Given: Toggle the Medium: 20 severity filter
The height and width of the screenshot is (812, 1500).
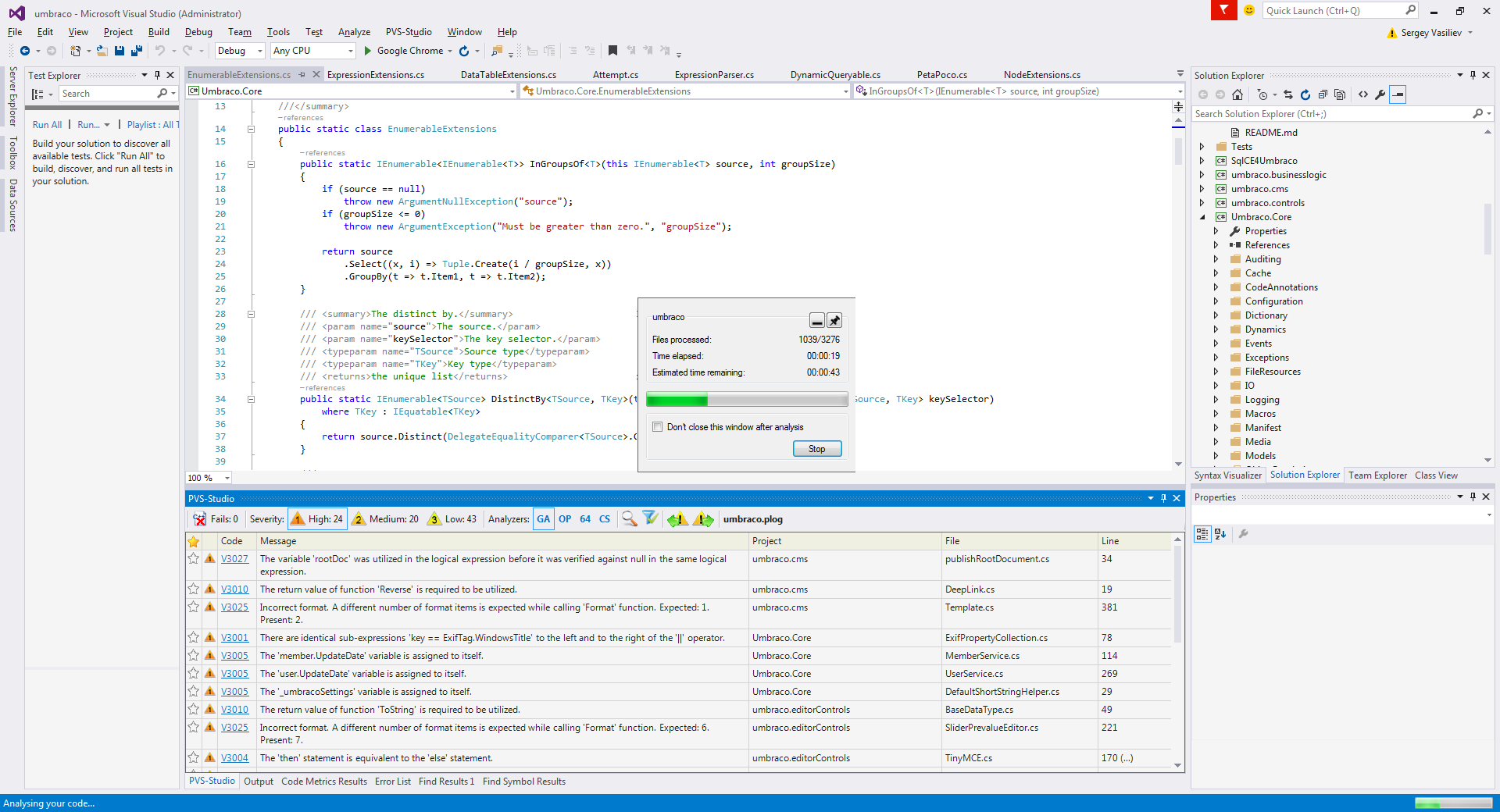Looking at the screenshot, I should [x=386, y=519].
